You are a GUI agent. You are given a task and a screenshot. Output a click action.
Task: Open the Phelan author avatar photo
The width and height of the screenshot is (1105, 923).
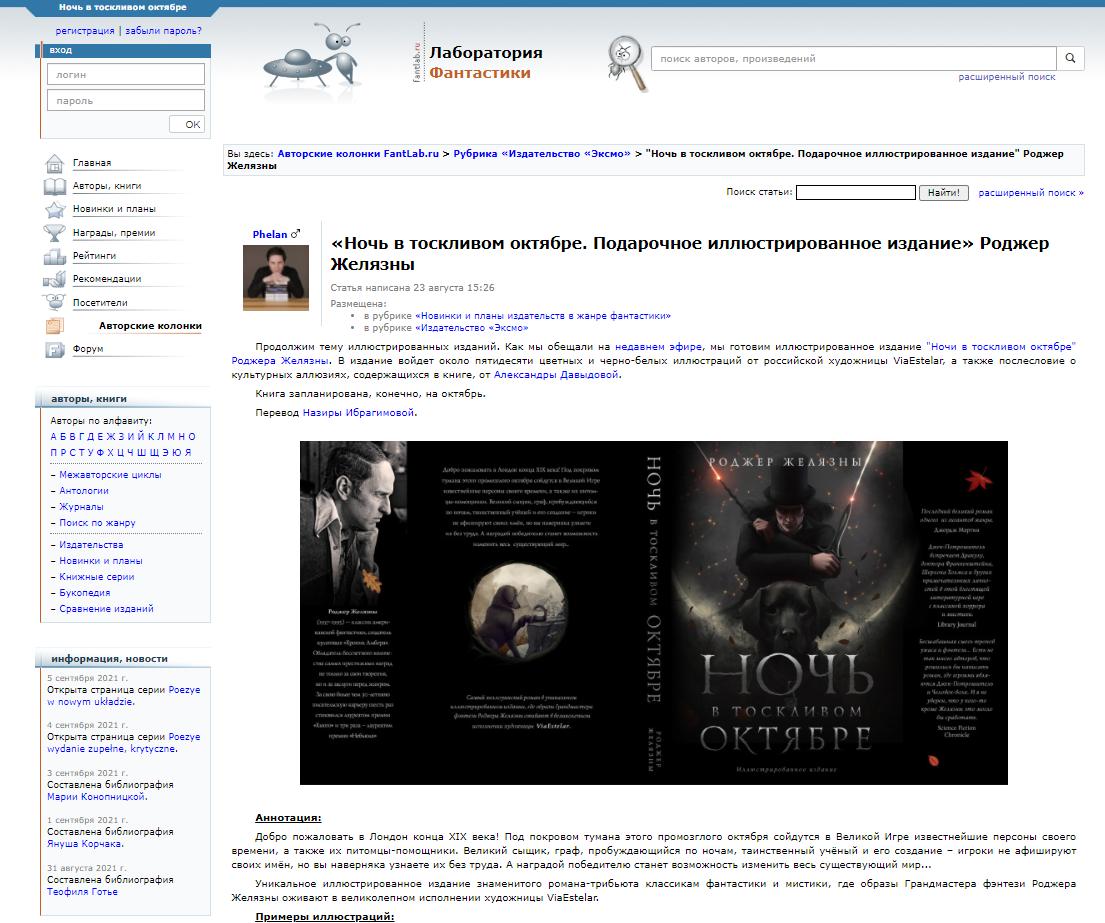tap(276, 277)
